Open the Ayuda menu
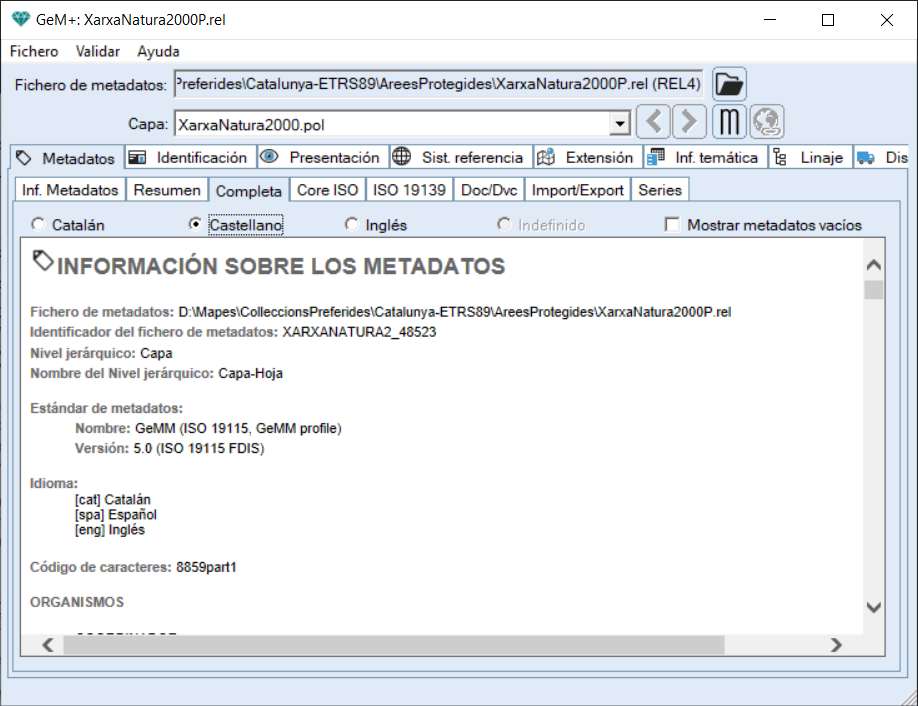The height and width of the screenshot is (706, 918). (158, 51)
